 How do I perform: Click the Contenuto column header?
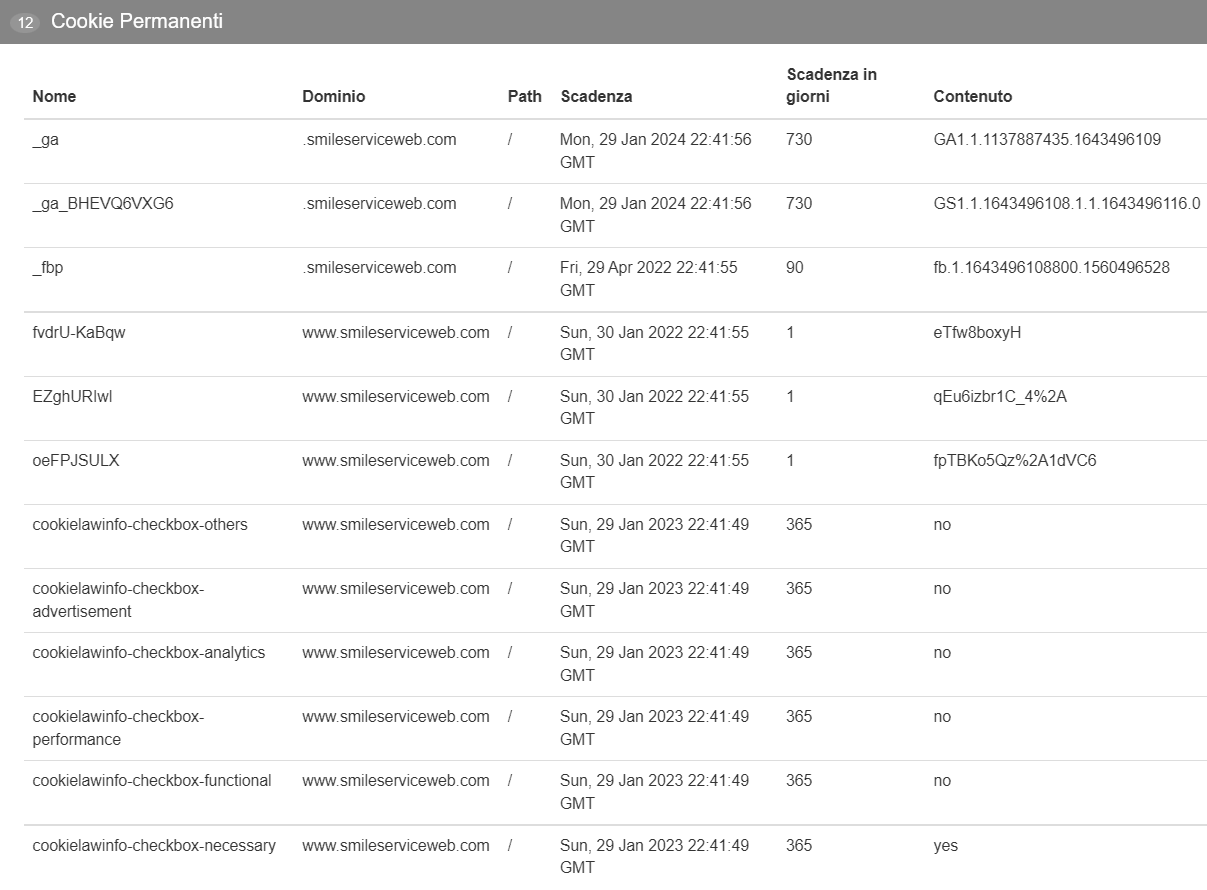coord(973,97)
